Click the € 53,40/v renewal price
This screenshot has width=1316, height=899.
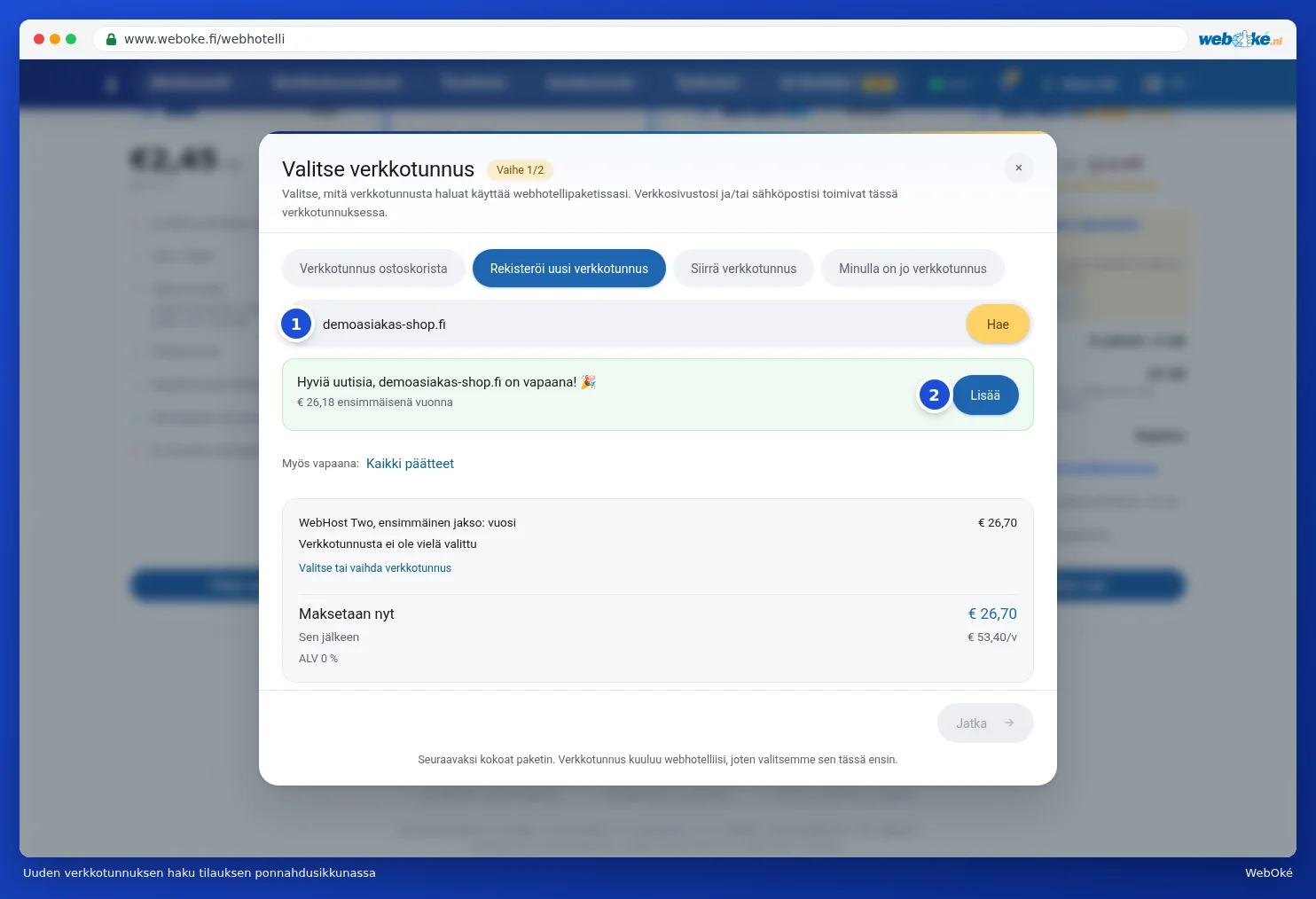tap(992, 637)
